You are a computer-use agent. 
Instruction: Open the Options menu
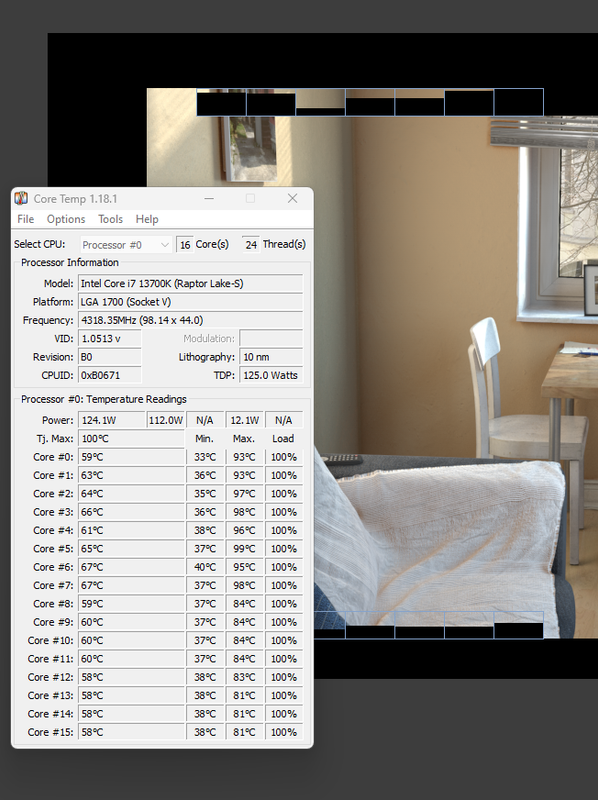(x=66, y=219)
